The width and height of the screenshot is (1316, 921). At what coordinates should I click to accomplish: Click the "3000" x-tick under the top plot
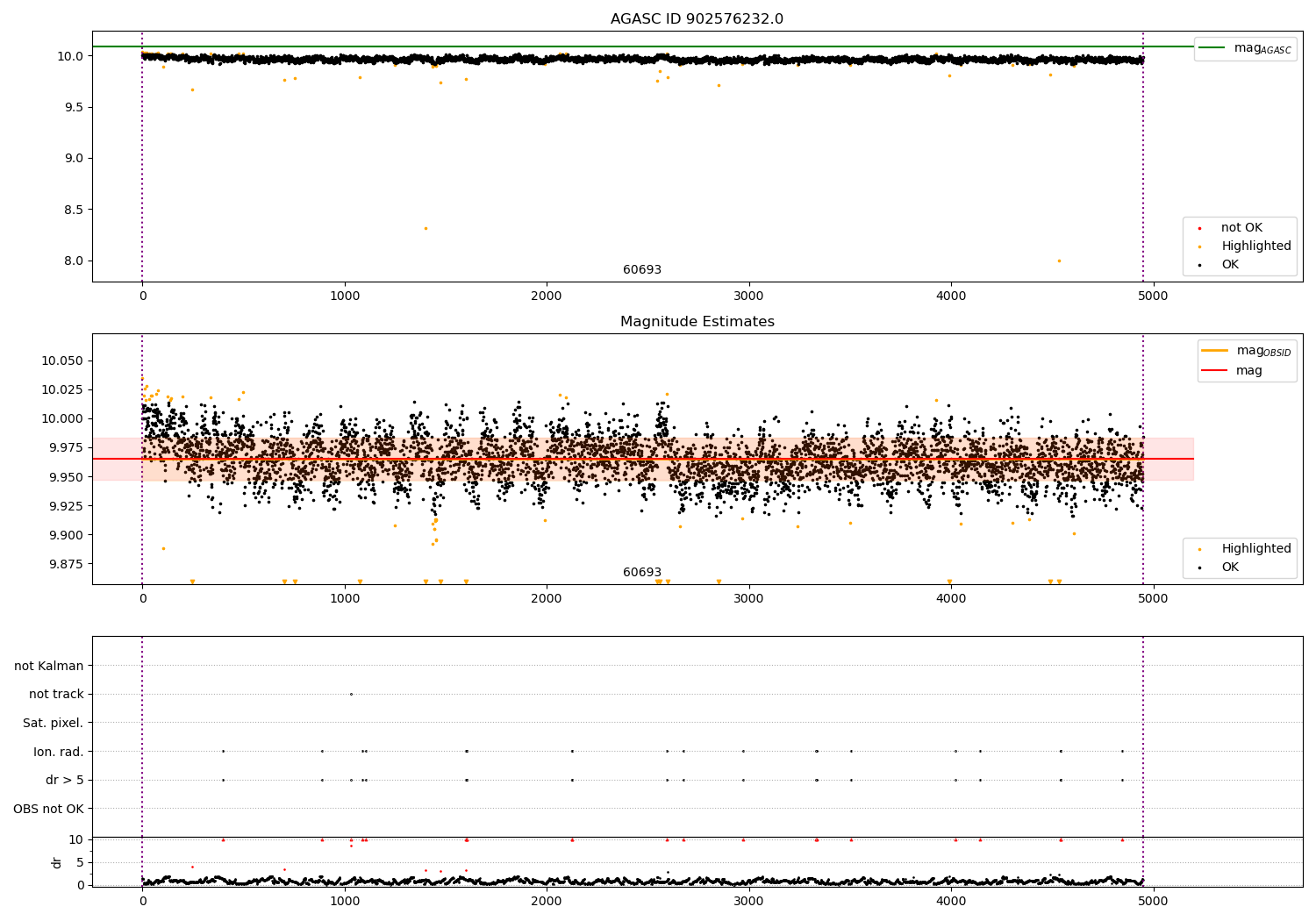(x=749, y=296)
